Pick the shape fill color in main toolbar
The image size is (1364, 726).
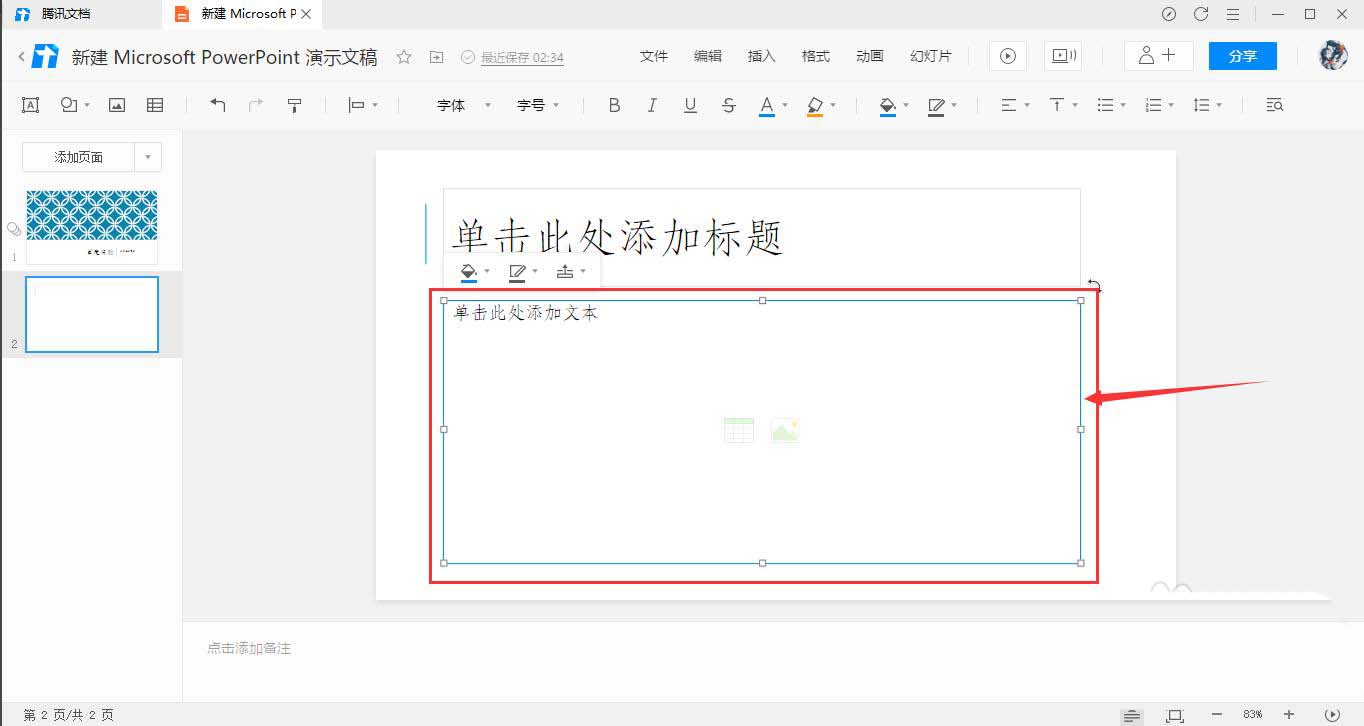pos(887,105)
